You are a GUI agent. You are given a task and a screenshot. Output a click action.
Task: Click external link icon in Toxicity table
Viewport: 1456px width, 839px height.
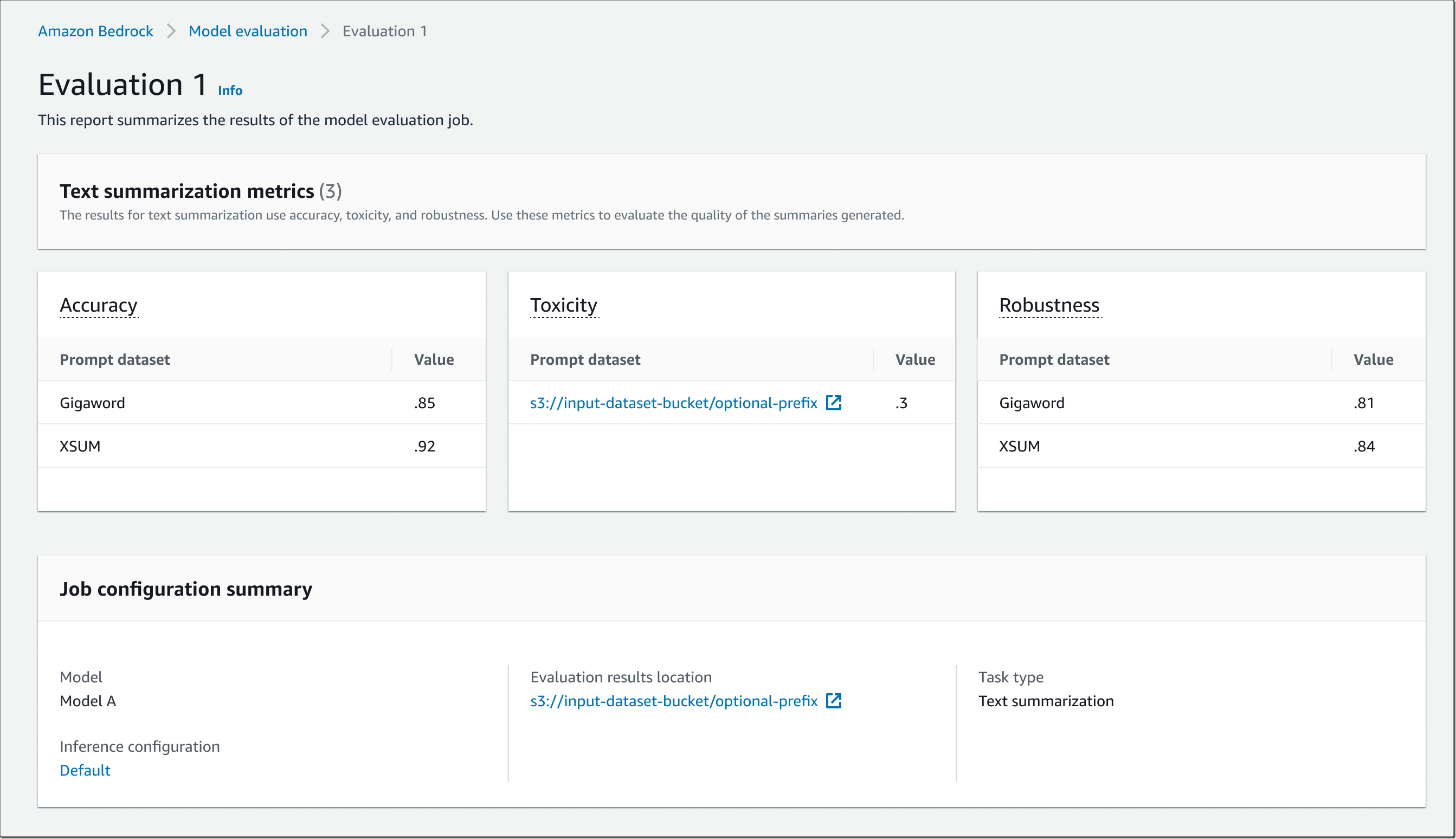pos(833,403)
